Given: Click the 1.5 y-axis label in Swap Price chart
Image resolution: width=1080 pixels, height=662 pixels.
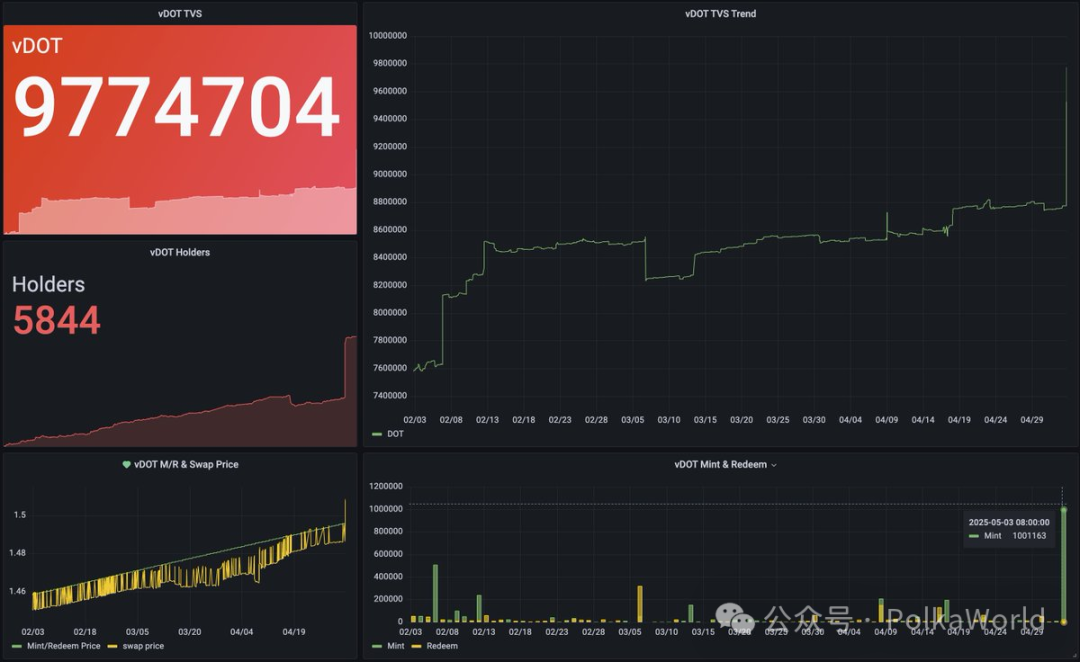Looking at the screenshot, I should (20, 515).
